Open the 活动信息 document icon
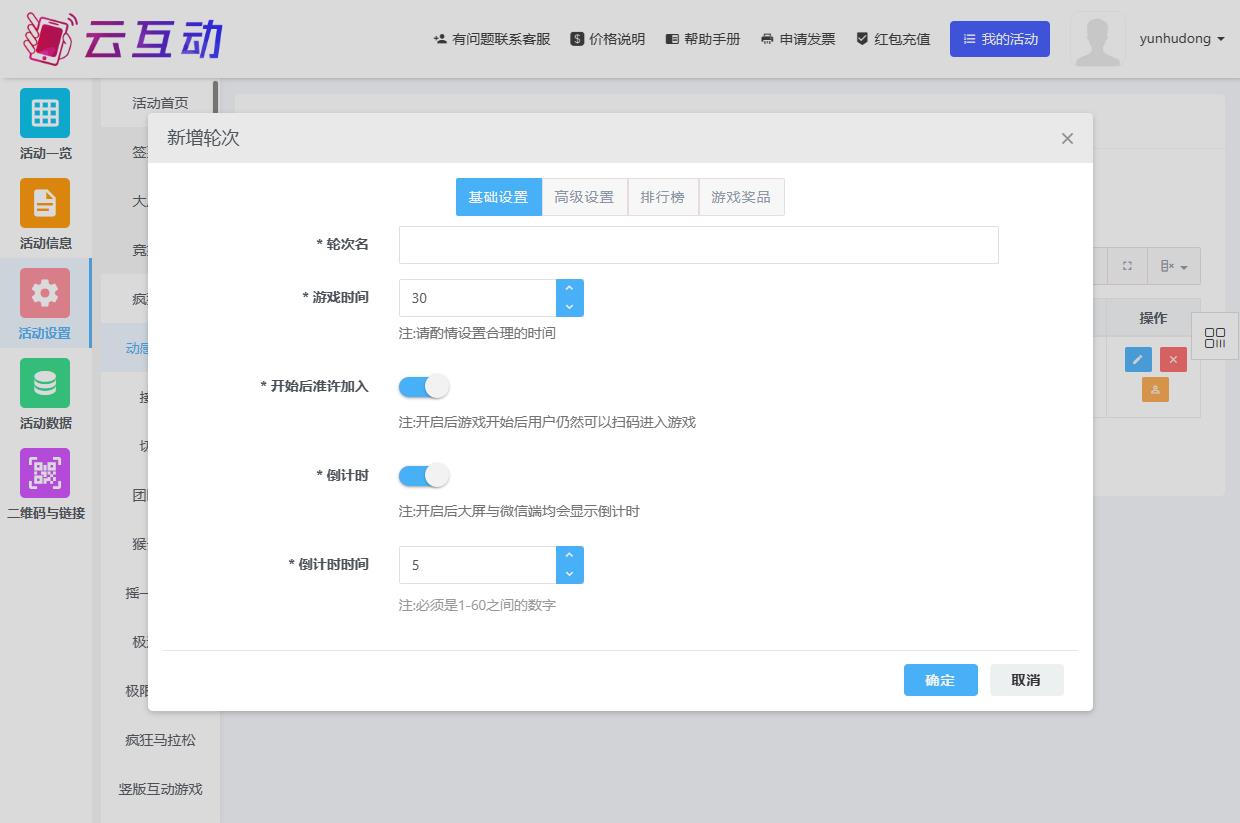The width and height of the screenshot is (1240, 823). pyautogui.click(x=45, y=203)
